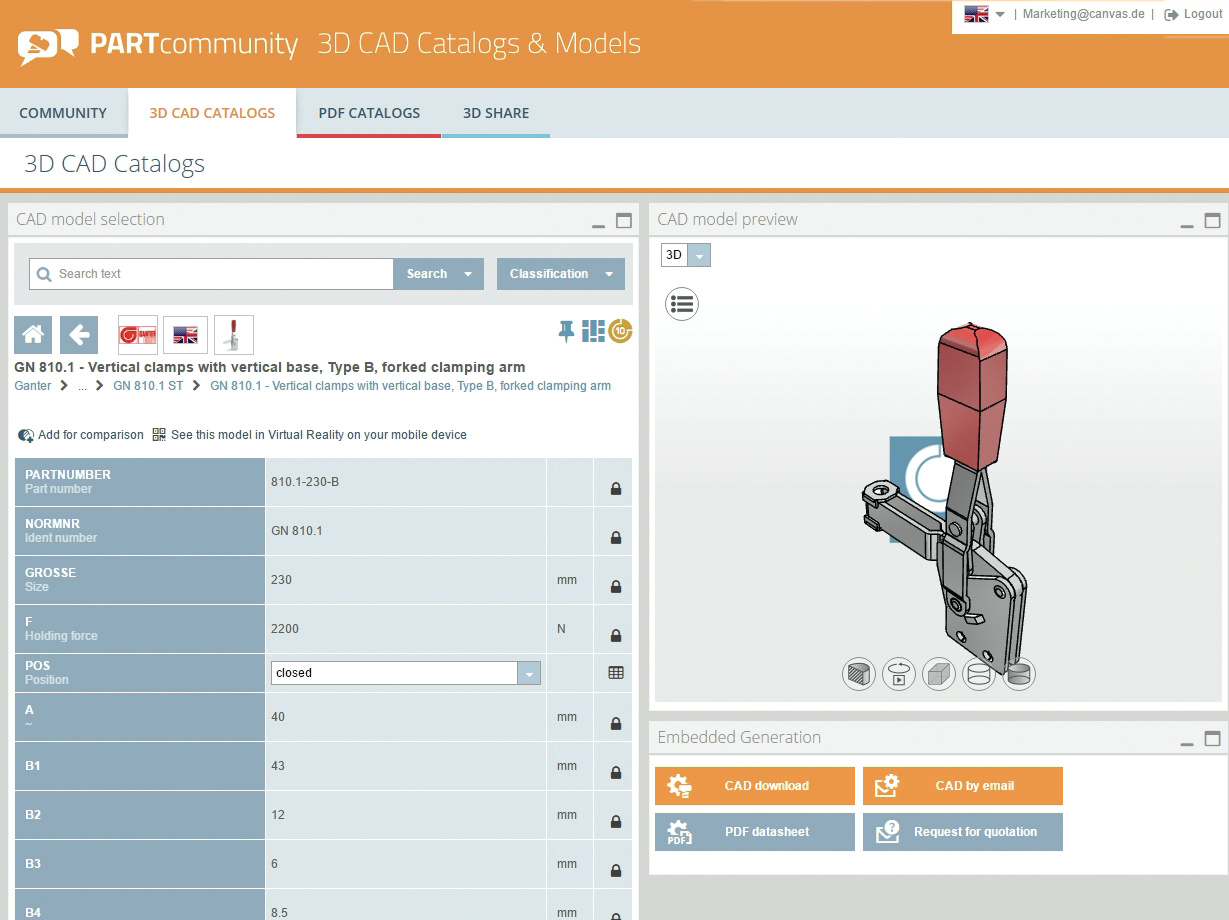1229x920 pixels.
Task: Go to the catalog home icon
Action: coord(33,335)
